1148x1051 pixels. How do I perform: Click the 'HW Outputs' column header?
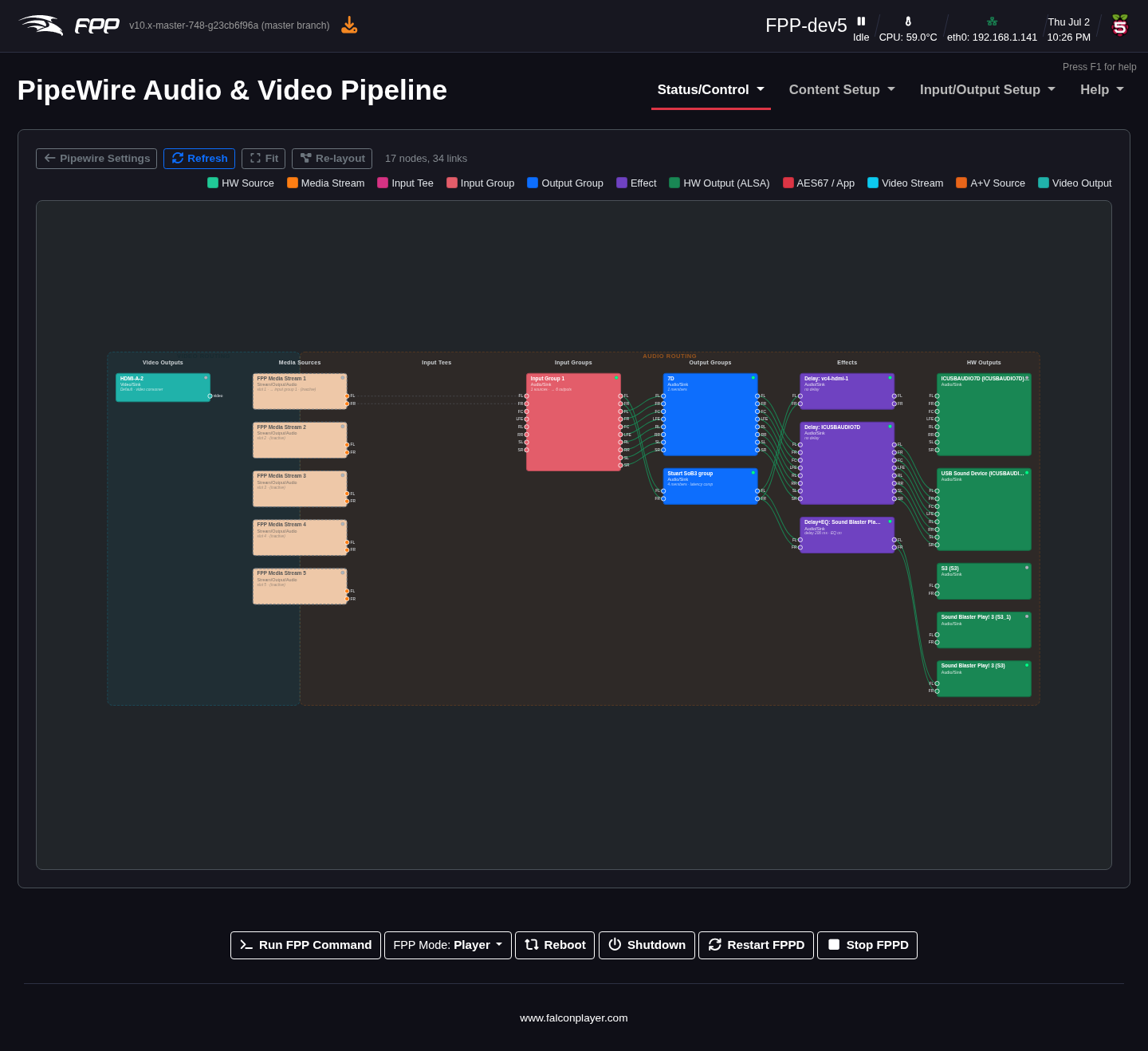click(x=984, y=363)
